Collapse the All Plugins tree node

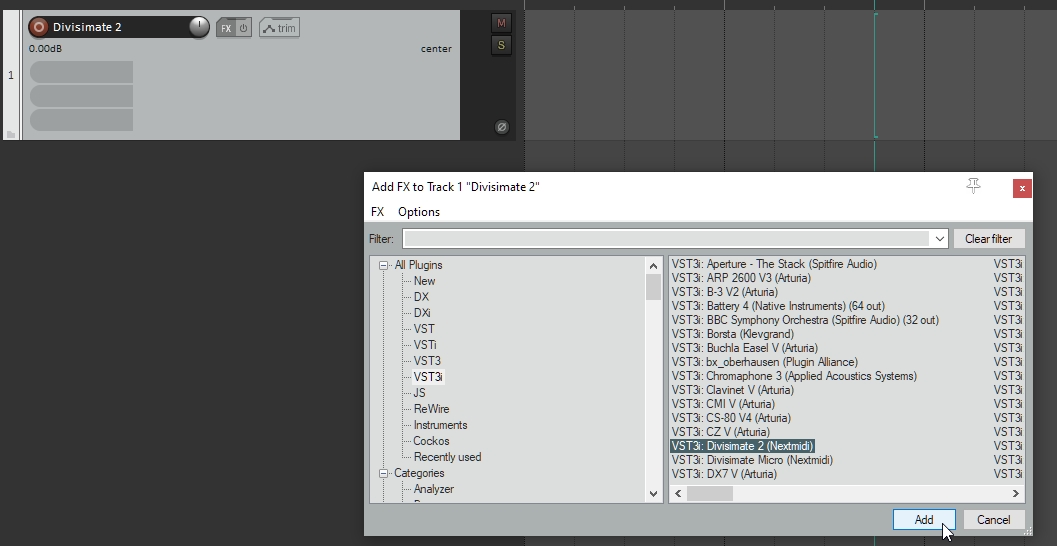[384, 266]
